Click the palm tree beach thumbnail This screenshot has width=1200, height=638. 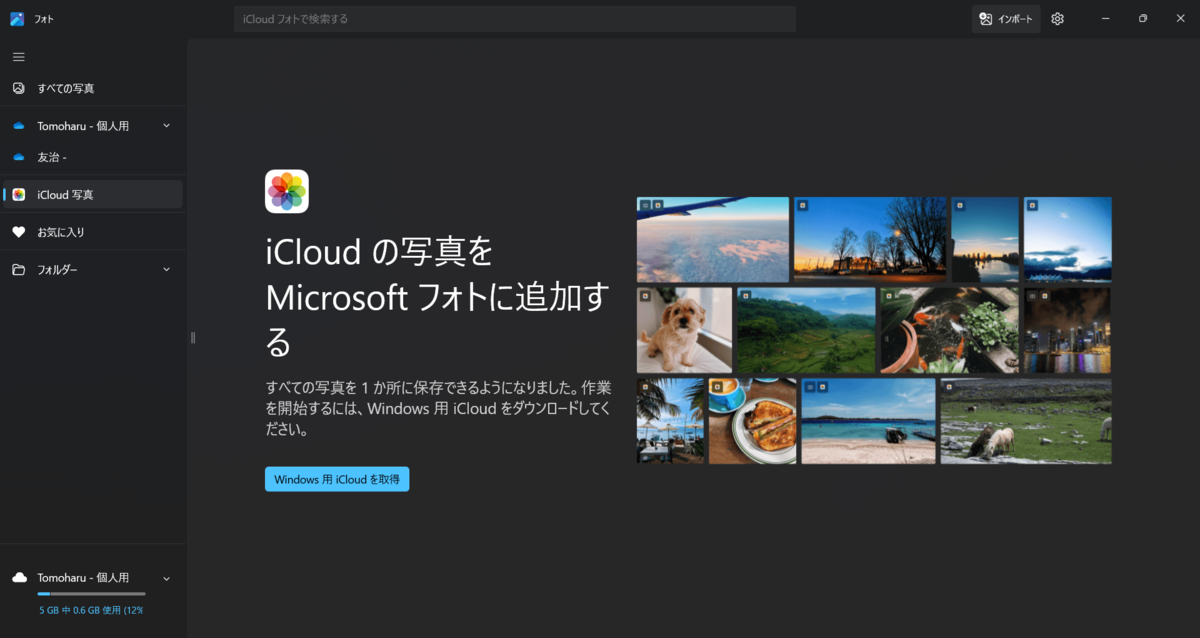point(671,421)
